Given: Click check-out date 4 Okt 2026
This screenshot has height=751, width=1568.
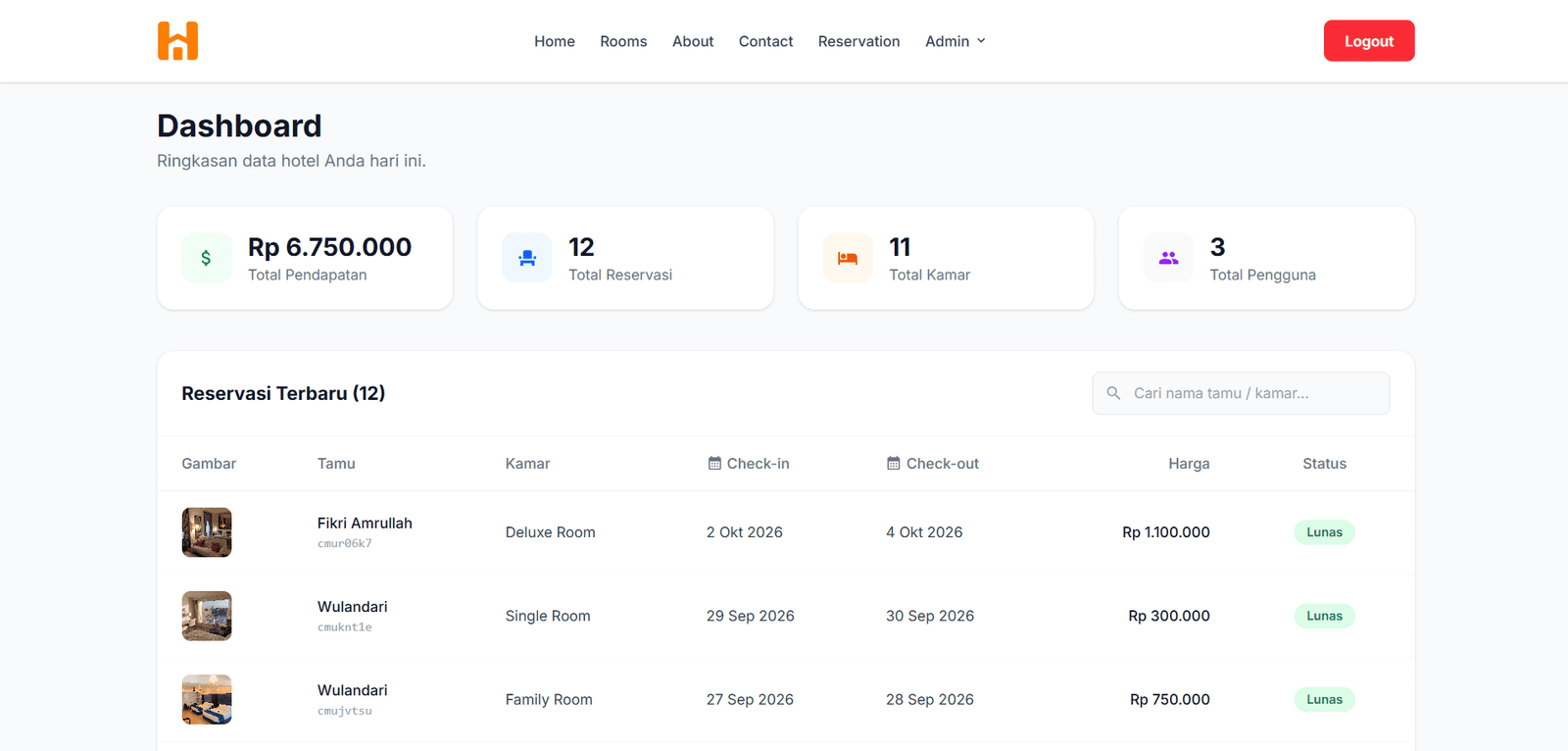Looking at the screenshot, I should click(924, 532).
